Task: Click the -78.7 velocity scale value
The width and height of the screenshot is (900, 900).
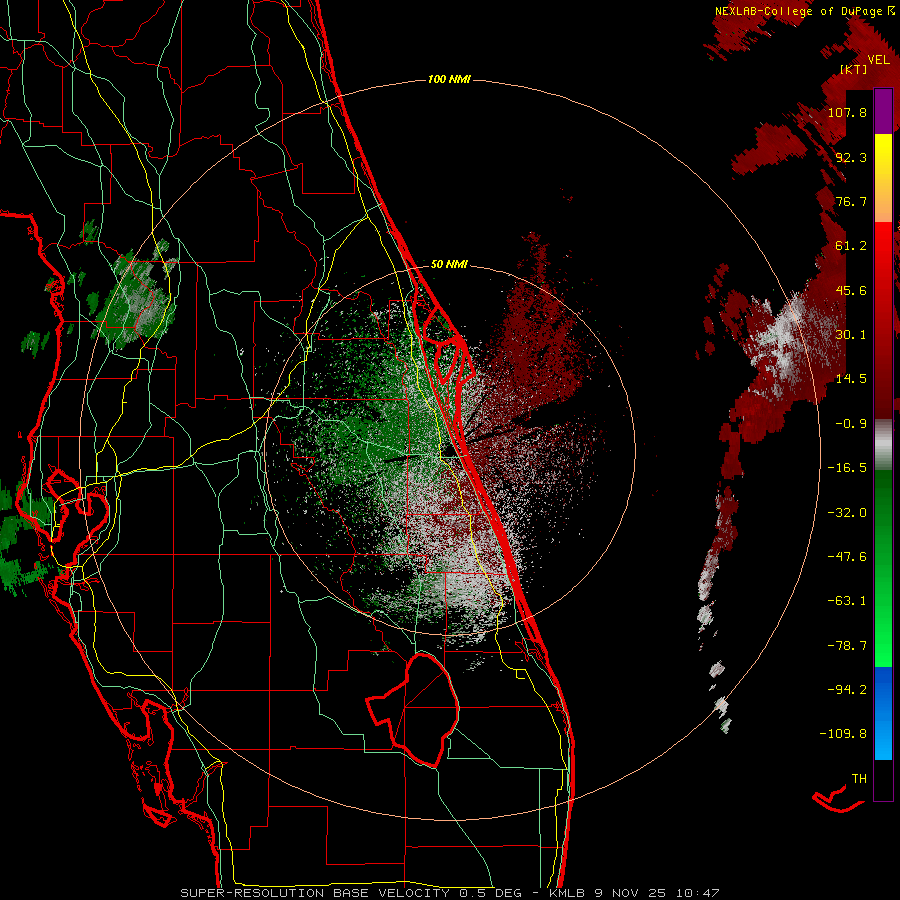Action: 847,646
